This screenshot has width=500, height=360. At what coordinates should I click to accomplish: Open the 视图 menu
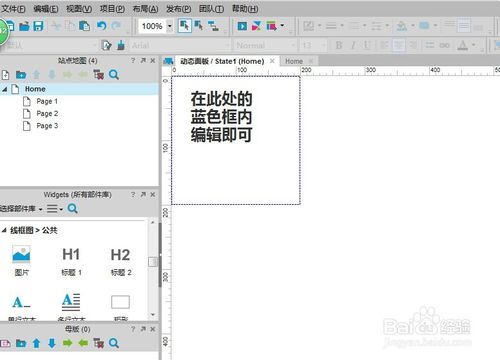[x=79, y=9]
